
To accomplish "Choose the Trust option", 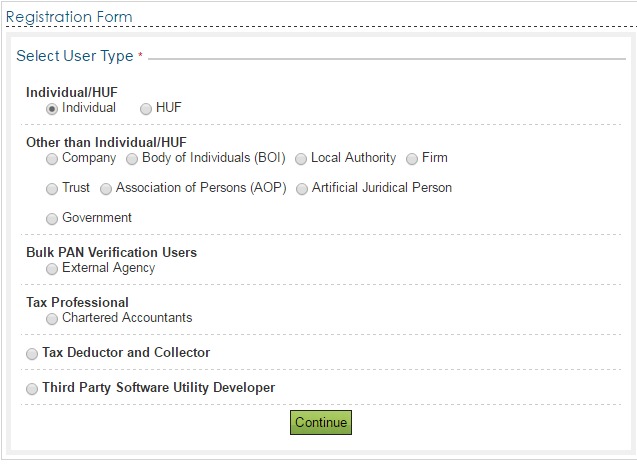I will [x=52, y=189].
